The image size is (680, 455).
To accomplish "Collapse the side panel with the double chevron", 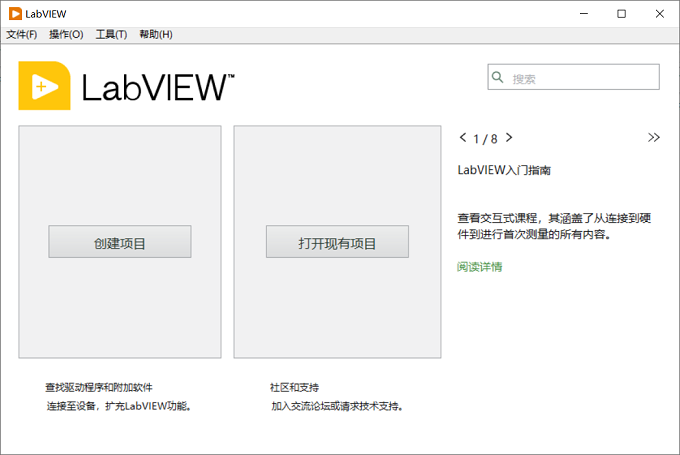I will pyautogui.click(x=654, y=137).
